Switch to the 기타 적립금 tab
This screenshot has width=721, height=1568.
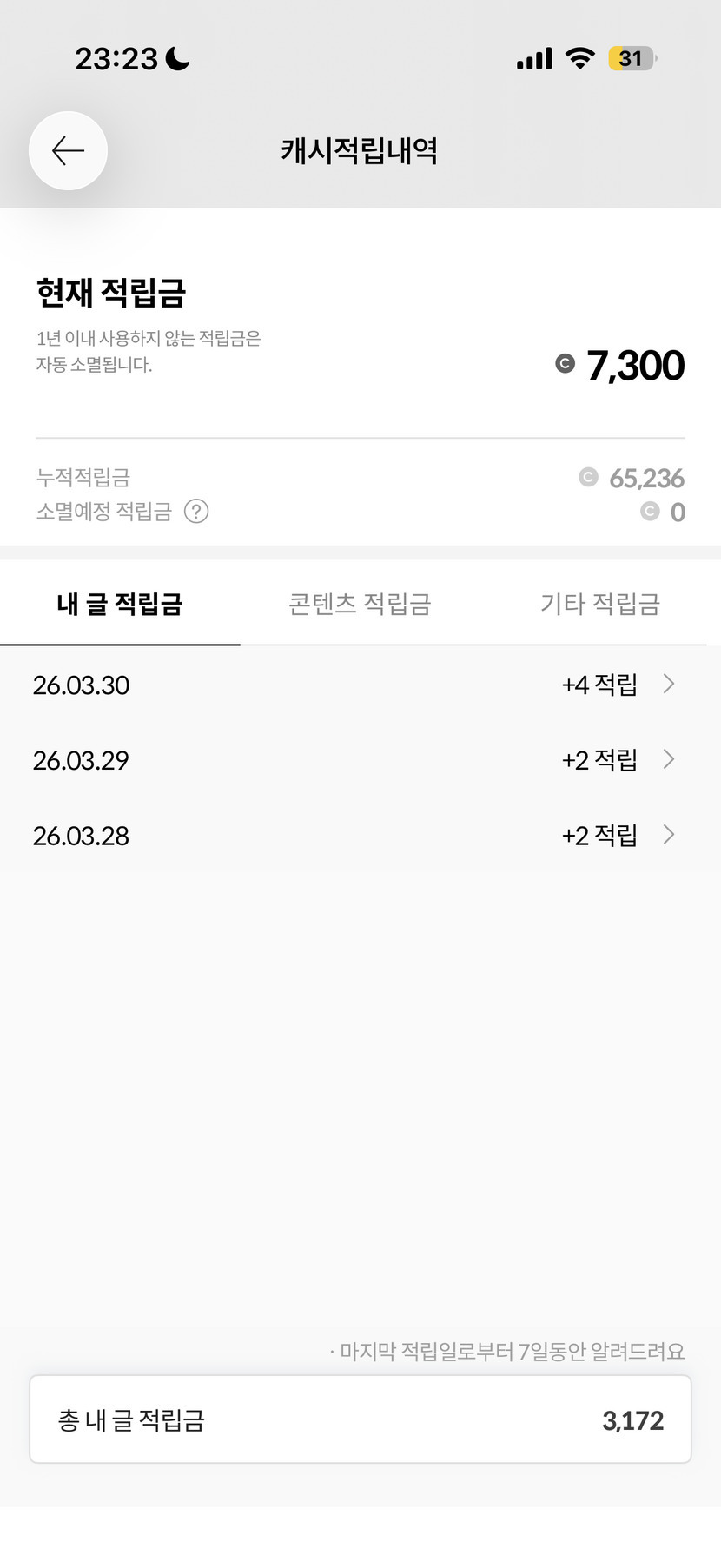(x=600, y=604)
